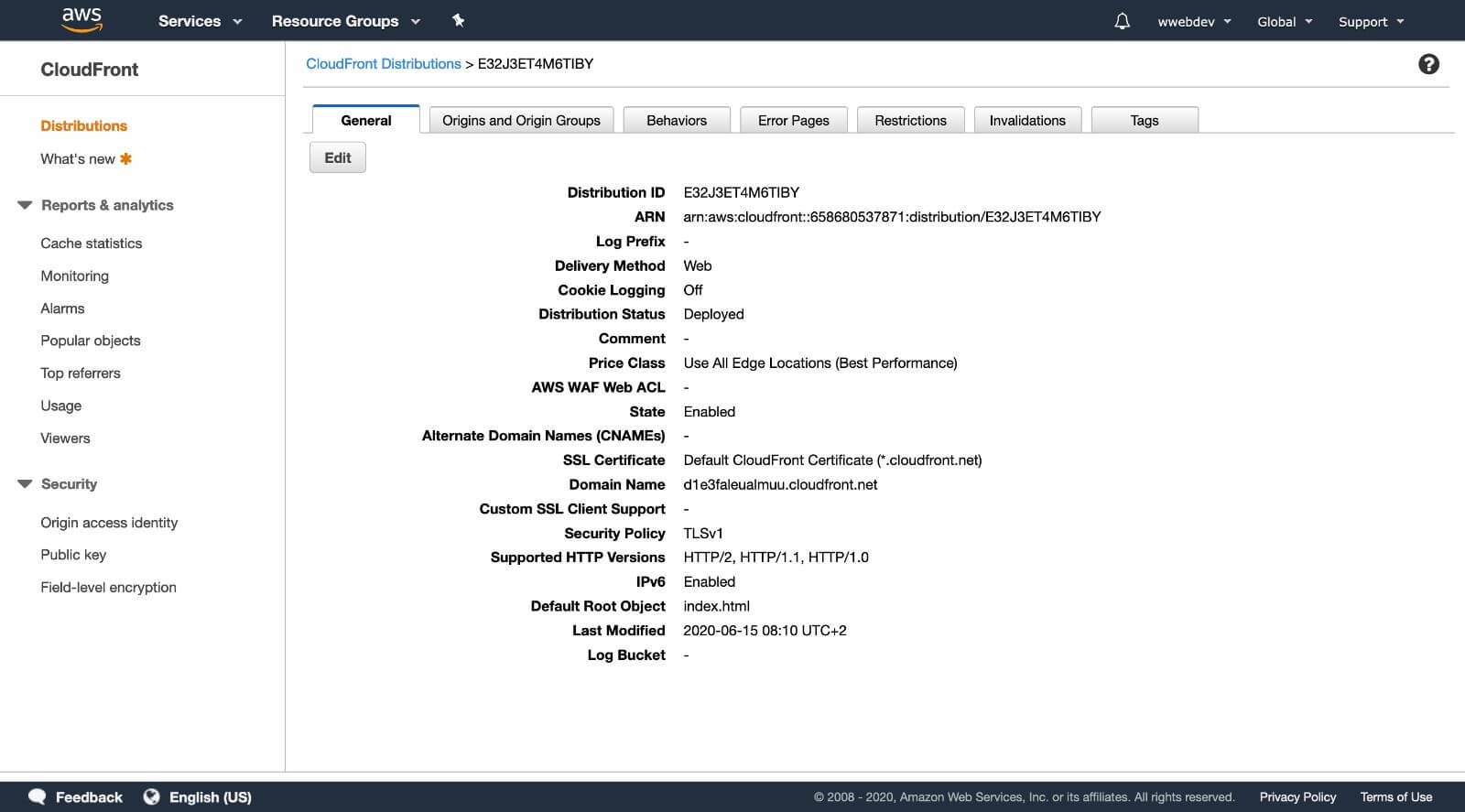
Task: Click the ARN value text
Action: (892, 217)
